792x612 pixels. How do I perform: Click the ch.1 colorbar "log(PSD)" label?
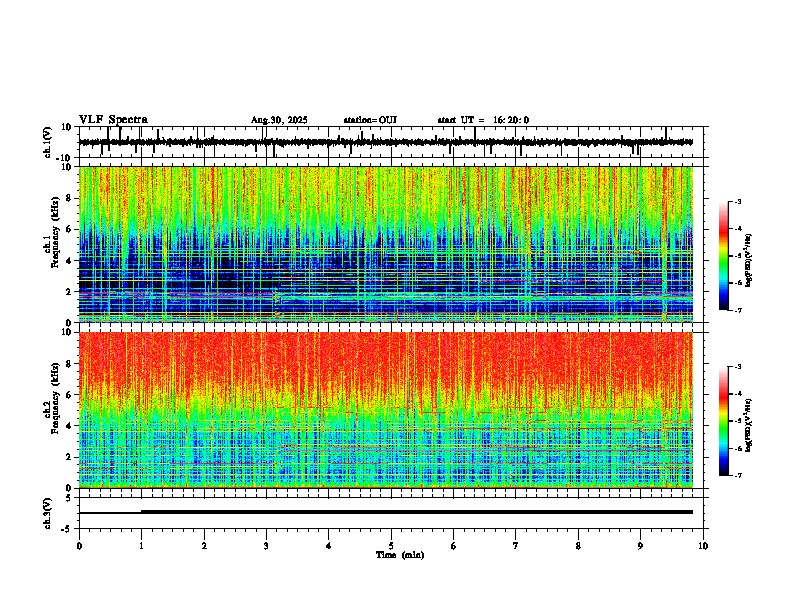pyautogui.click(x=748, y=261)
